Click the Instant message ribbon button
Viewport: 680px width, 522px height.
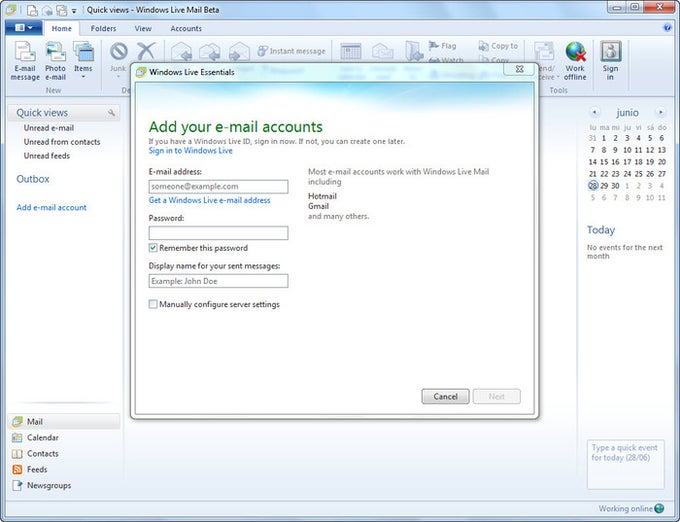[x=291, y=51]
